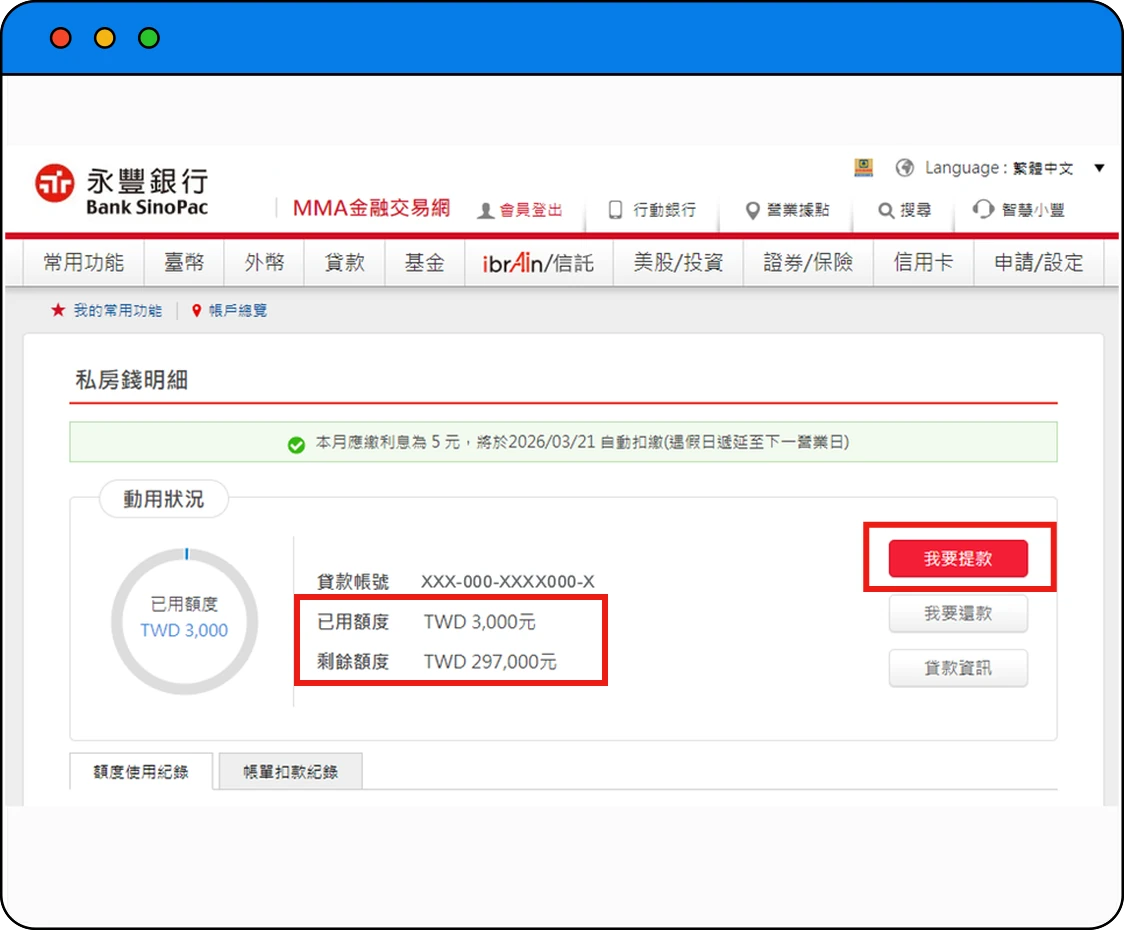Open 臺幣 menu
Screen dimensions: 1124x930
[184, 262]
